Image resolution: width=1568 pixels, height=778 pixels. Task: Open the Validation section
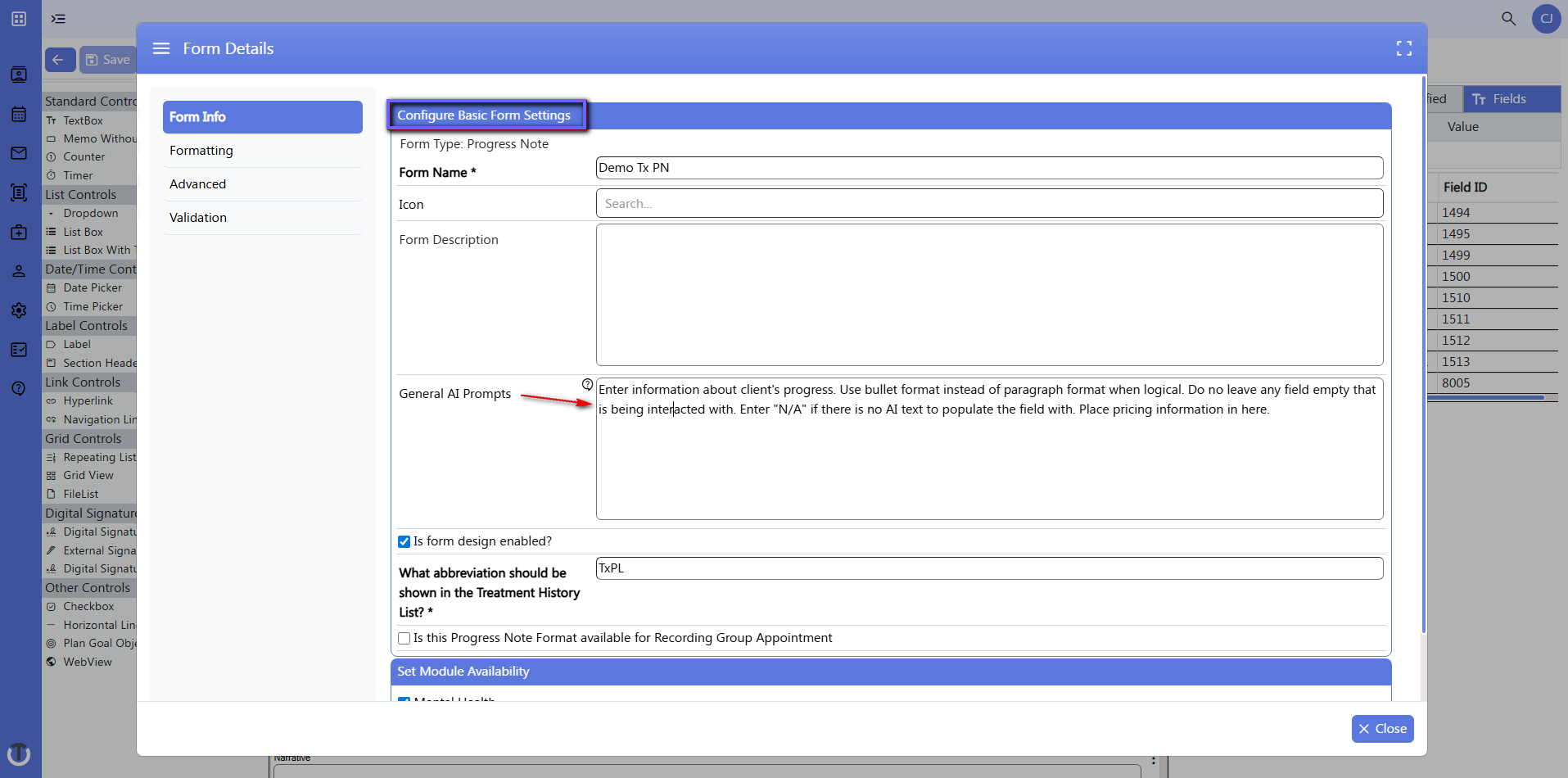coord(198,217)
